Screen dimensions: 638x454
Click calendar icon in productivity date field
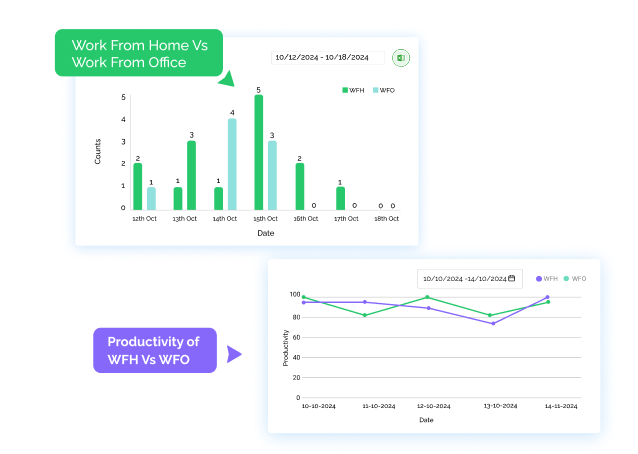511,278
